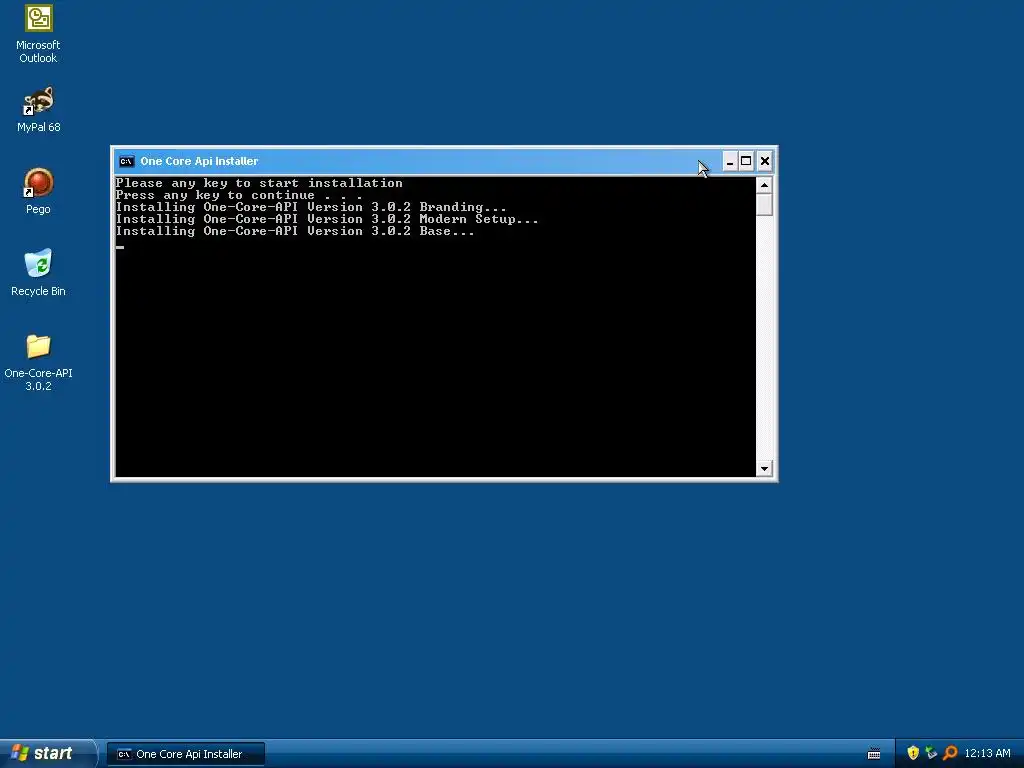Close the One Core Api Installer window
Screen dimensions: 1024x768
[765, 161]
